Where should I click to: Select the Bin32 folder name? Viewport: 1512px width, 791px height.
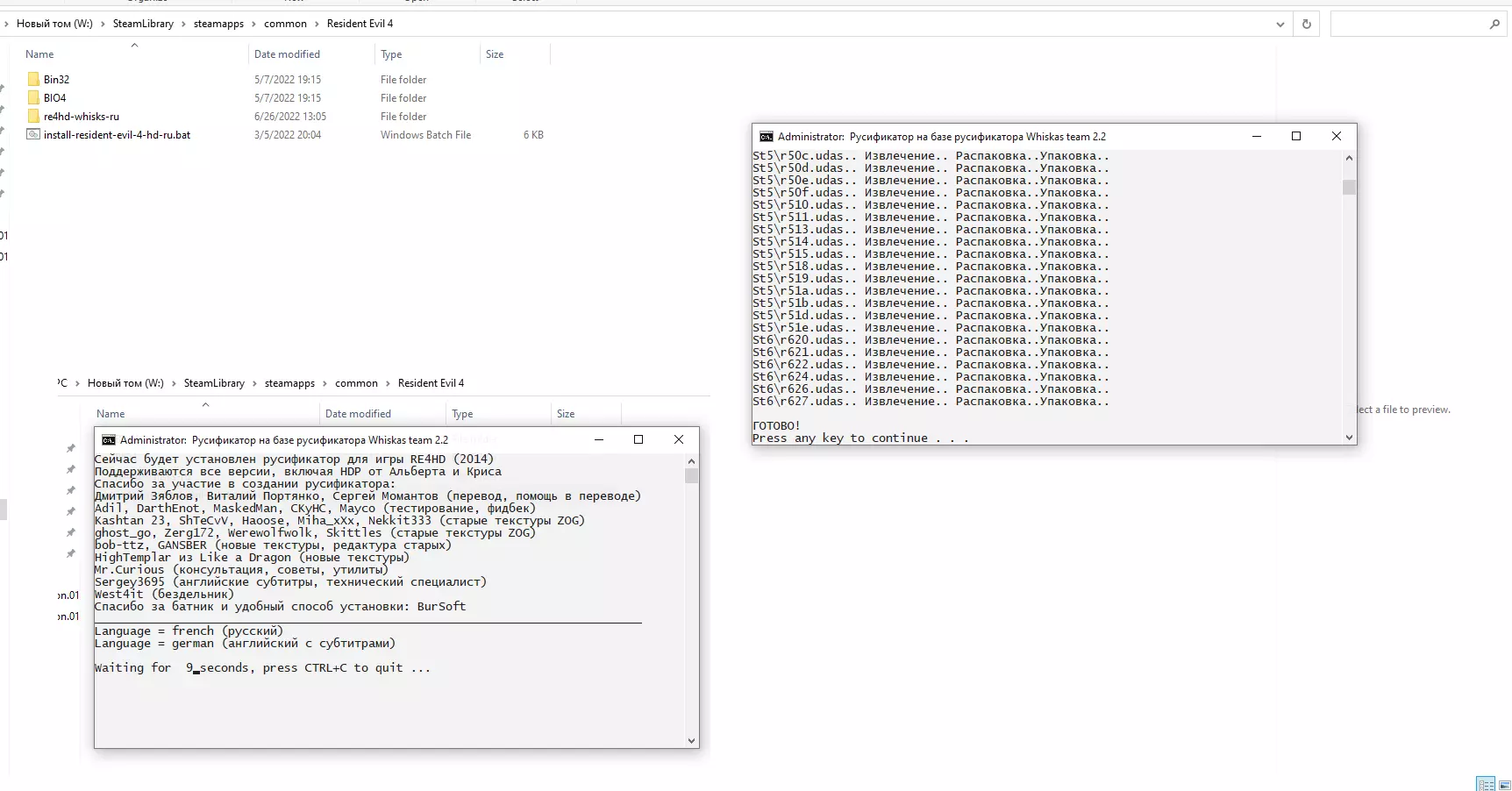pyautogui.click(x=56, y=79)
